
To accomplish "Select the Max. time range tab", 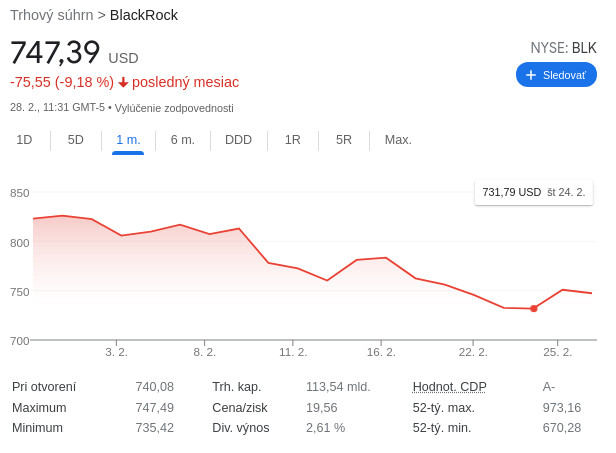I will point(398,140).
